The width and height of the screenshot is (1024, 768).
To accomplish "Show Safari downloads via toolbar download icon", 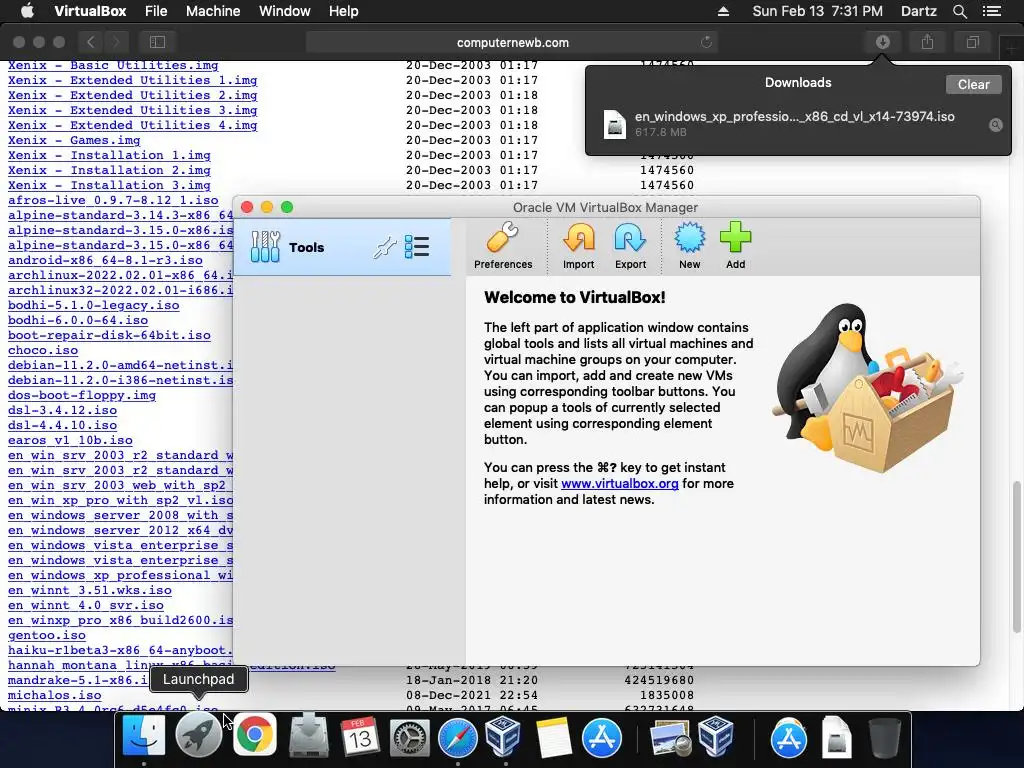I will (x=883, y=42).
